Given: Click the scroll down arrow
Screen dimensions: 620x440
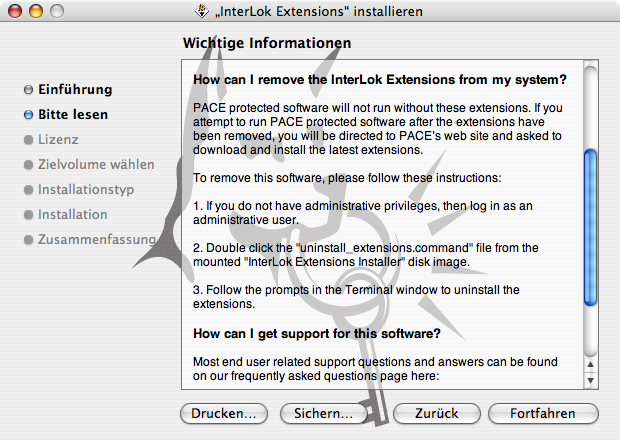Looking at the screenshot, I should coord(590,380).
